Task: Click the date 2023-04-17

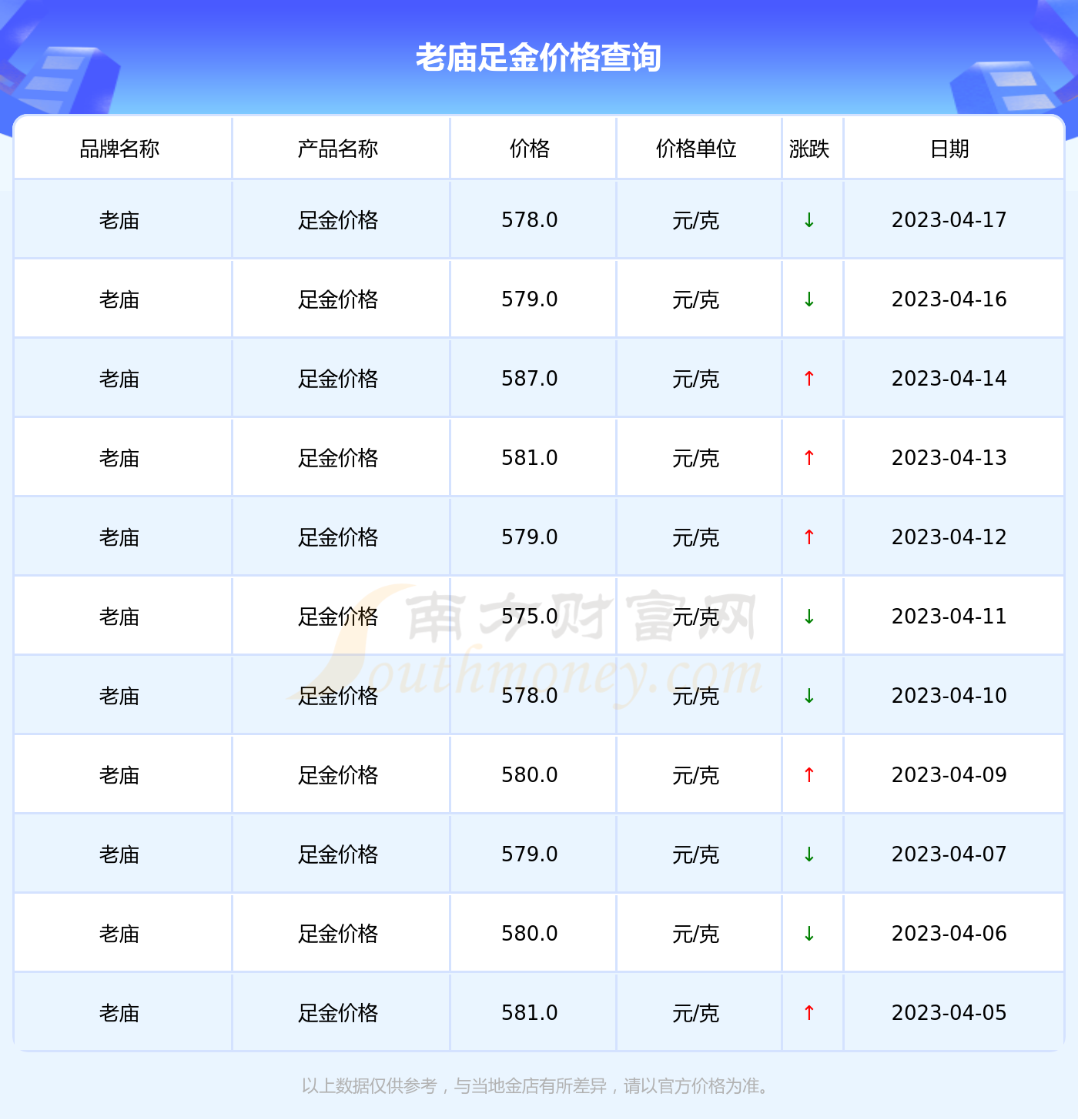Action: click(x=949, y=220)
